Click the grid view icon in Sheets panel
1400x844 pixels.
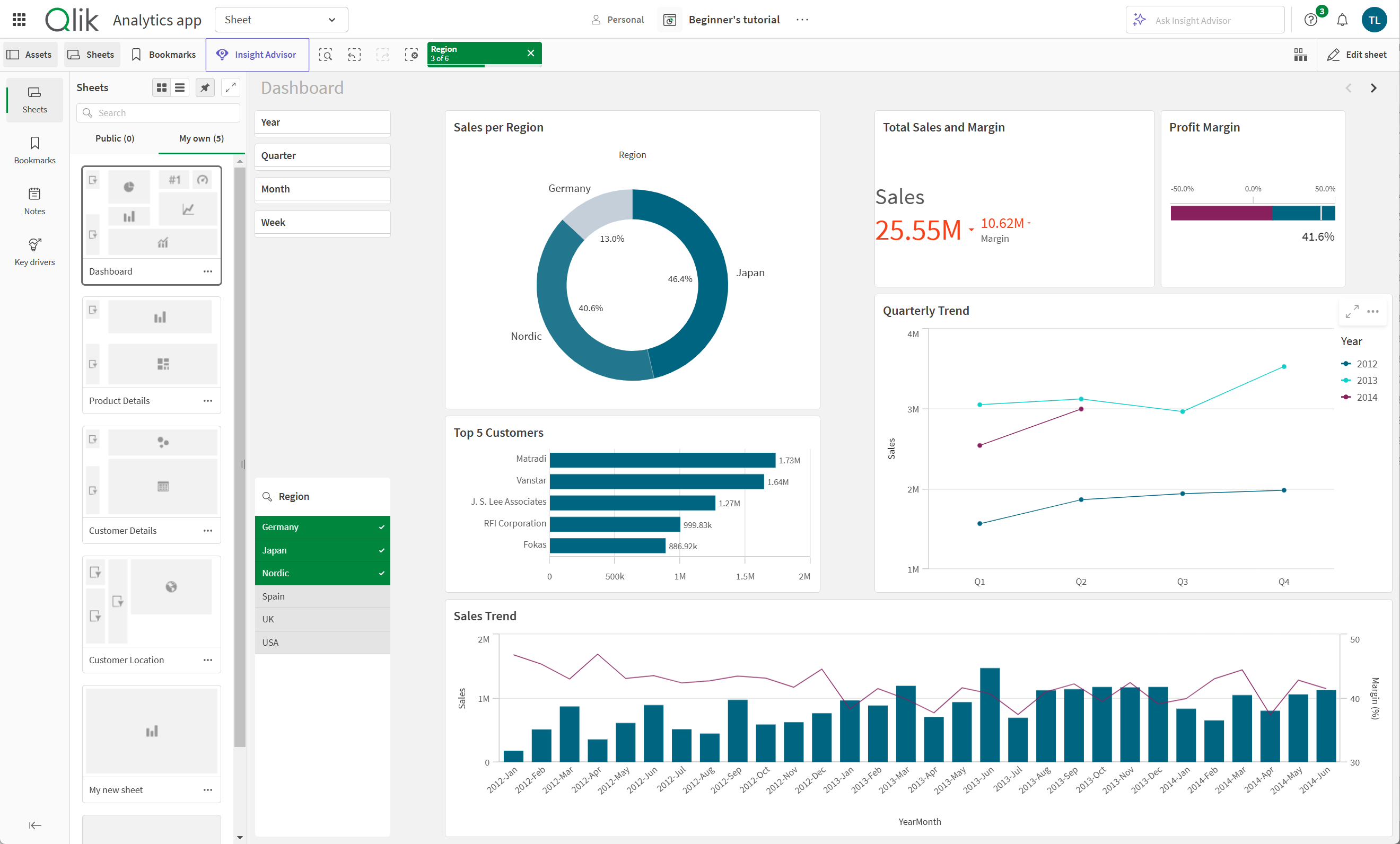point(161,89)
